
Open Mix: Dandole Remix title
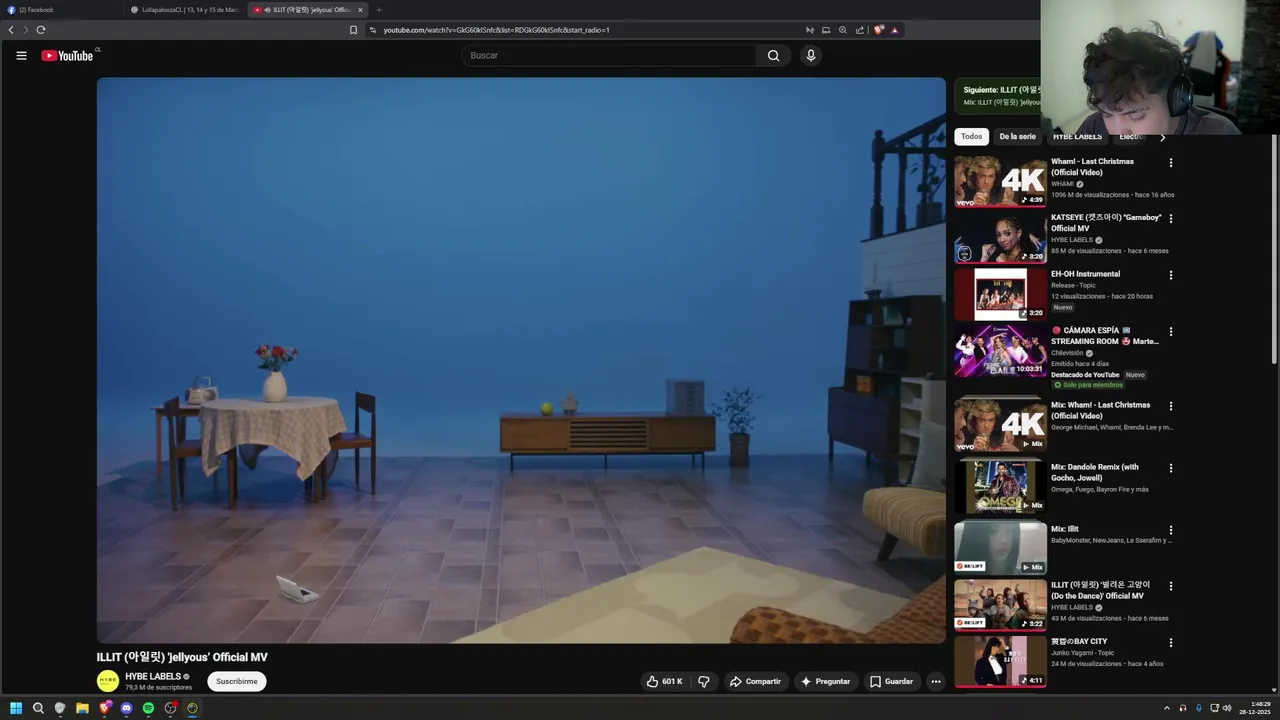click(x=1095, y=472)
